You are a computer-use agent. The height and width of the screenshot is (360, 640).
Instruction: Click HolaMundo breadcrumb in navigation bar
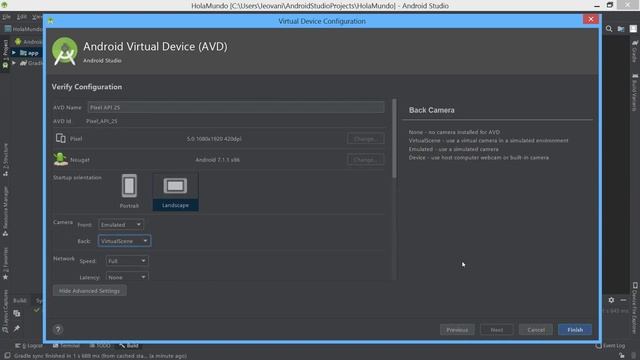(x=24, y=29)
